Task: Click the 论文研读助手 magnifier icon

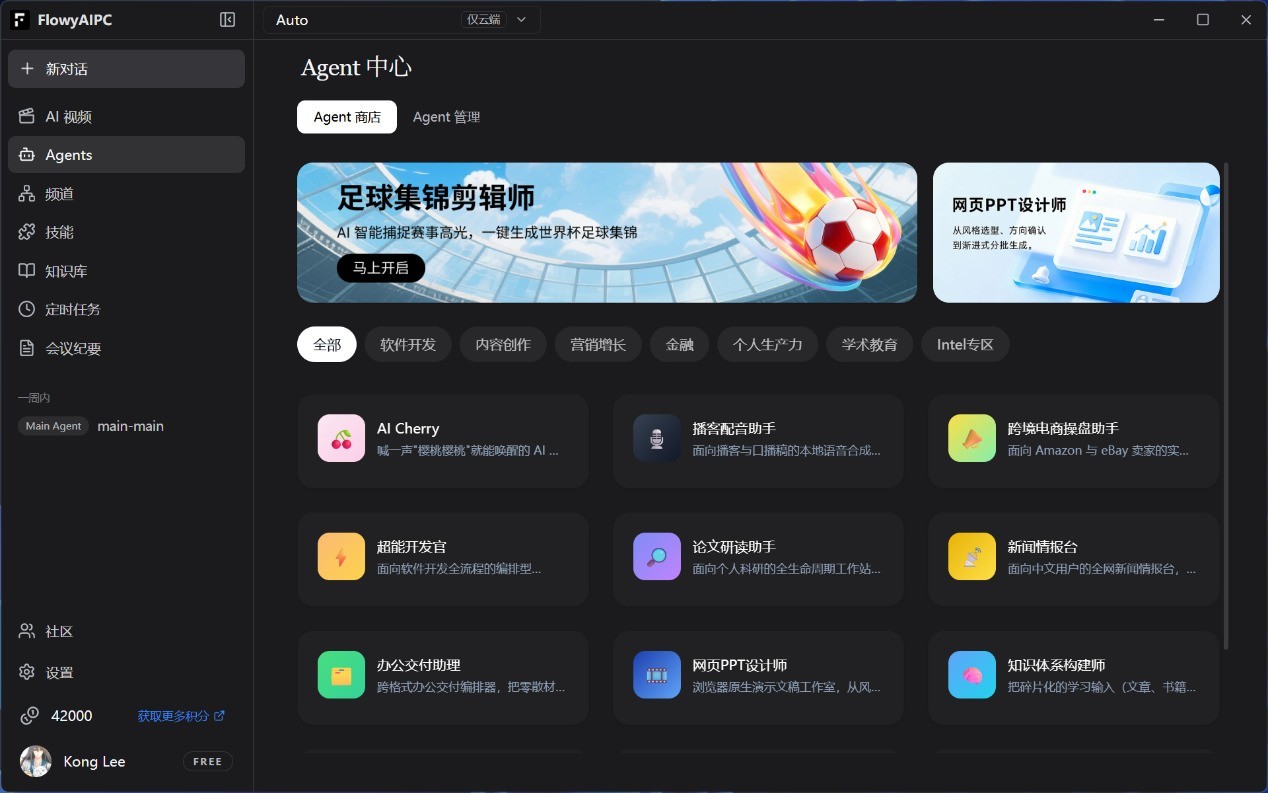Action: coord(657,557)
